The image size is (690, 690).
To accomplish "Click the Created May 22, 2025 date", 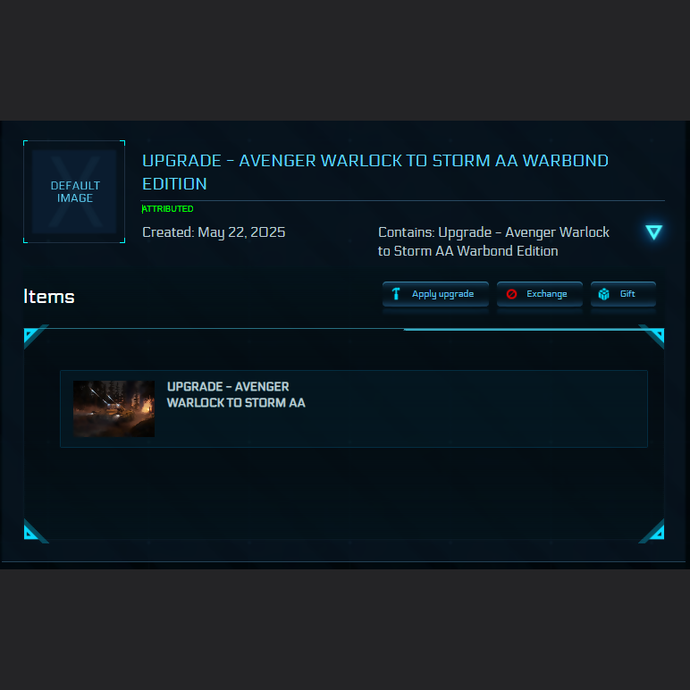I will [214, 232].
